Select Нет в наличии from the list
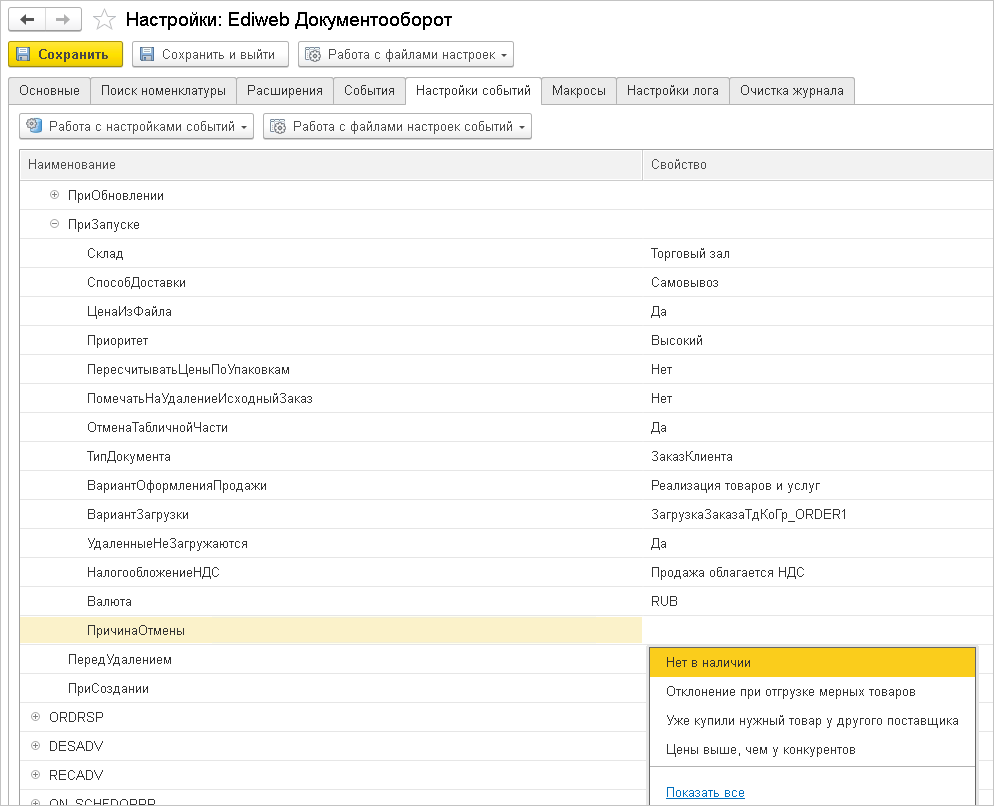Image resolution: width=994 pixels, height=806 pixels. 708,663
